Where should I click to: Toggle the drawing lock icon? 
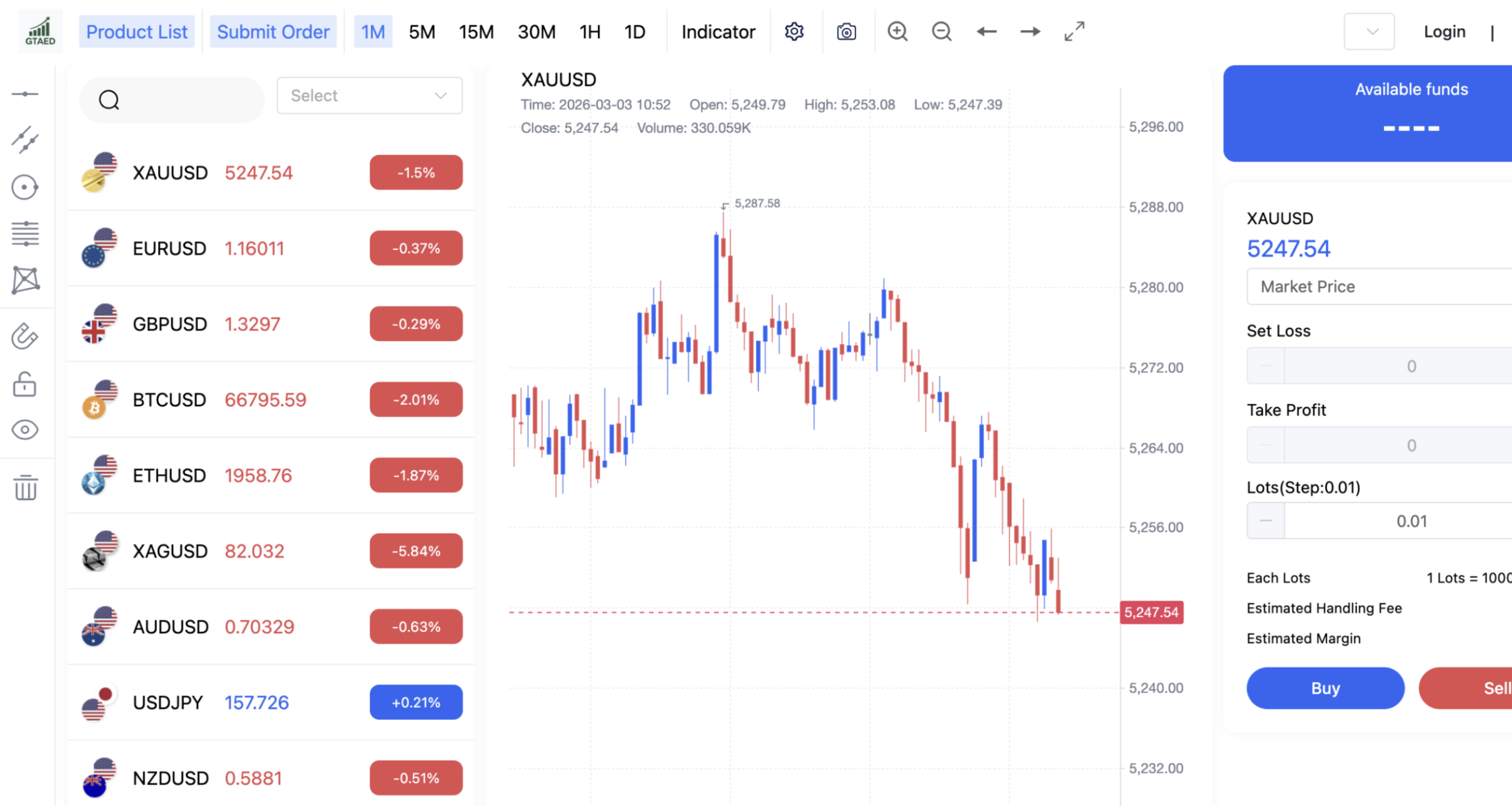click(x=25, y=384)
